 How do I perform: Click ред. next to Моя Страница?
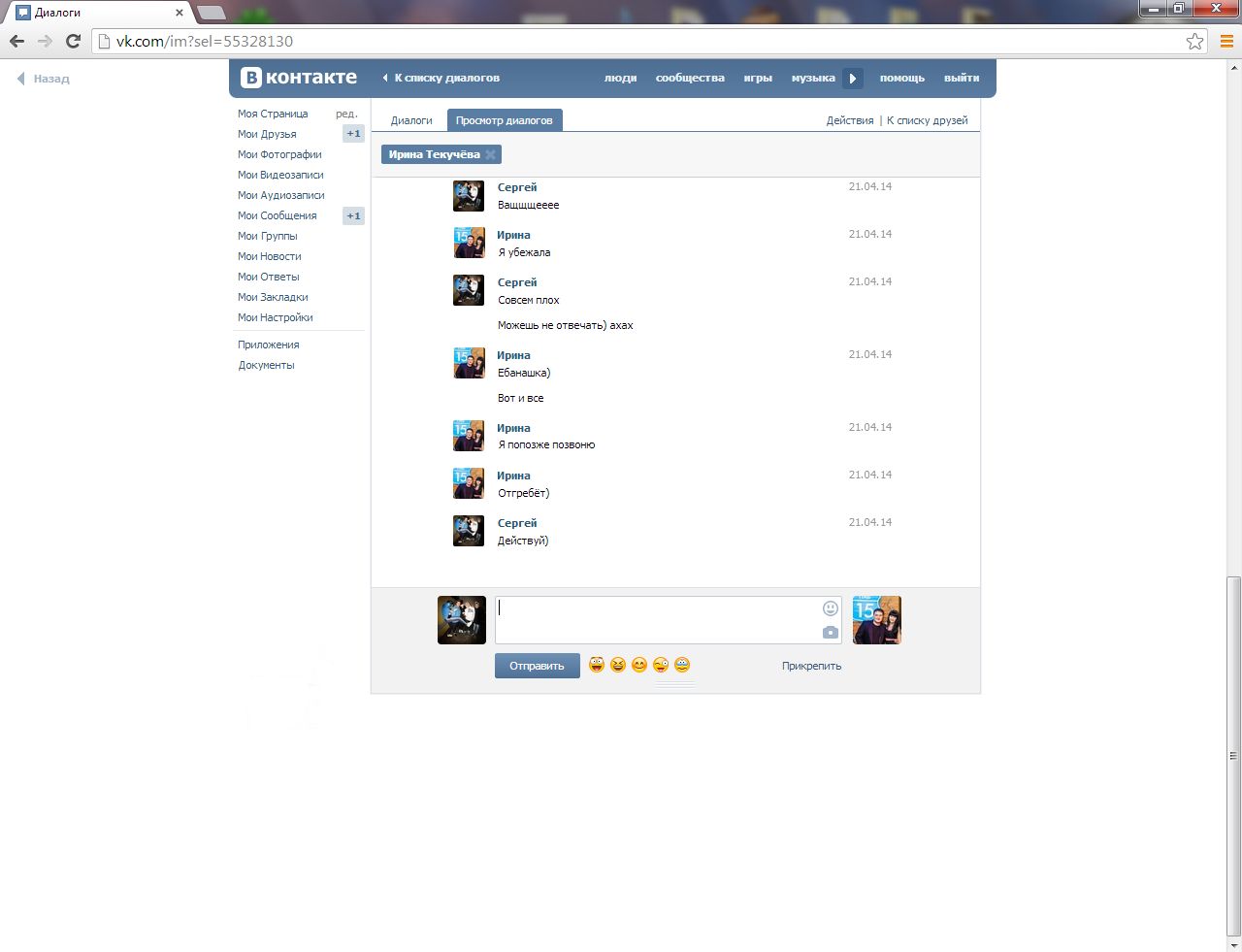[346, 114]
